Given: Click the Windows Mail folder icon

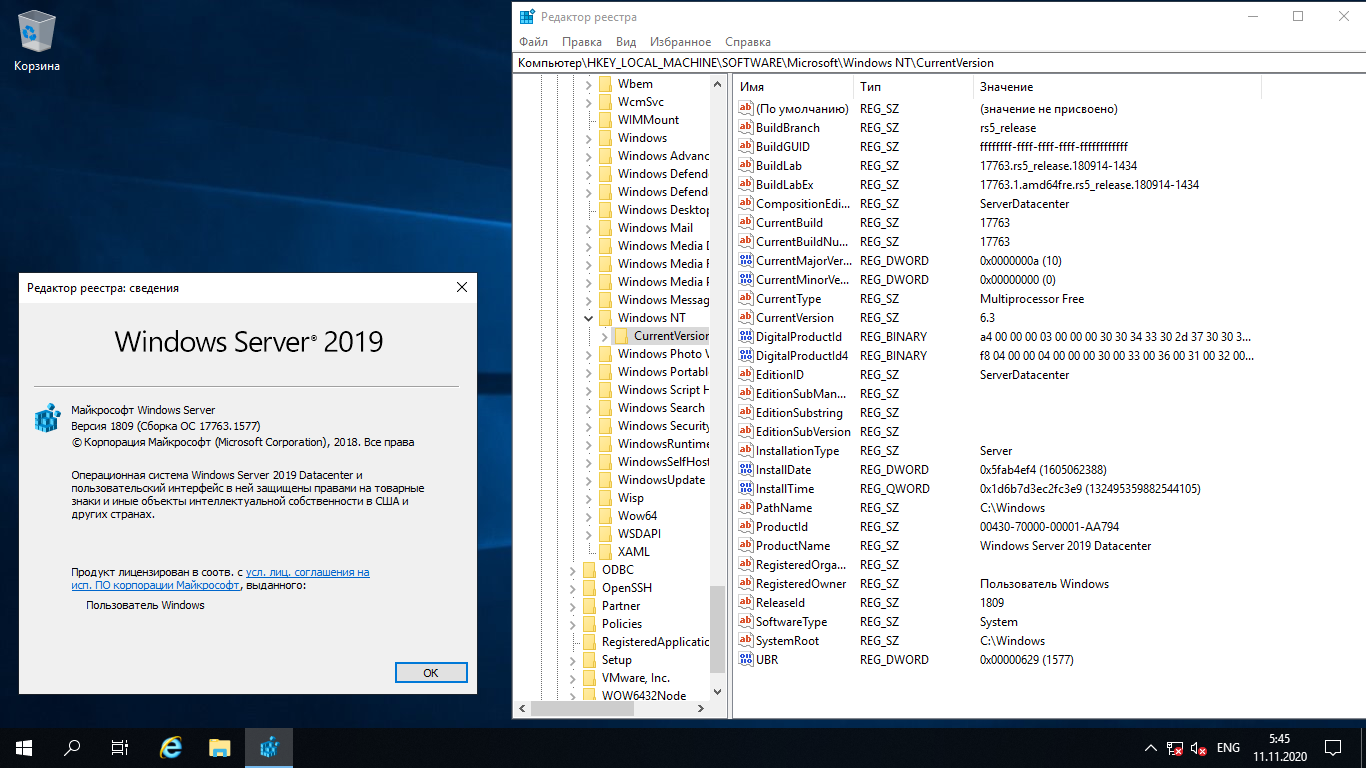Looking at the screenshot, I should pyautogui.click(x=605, y=228).
